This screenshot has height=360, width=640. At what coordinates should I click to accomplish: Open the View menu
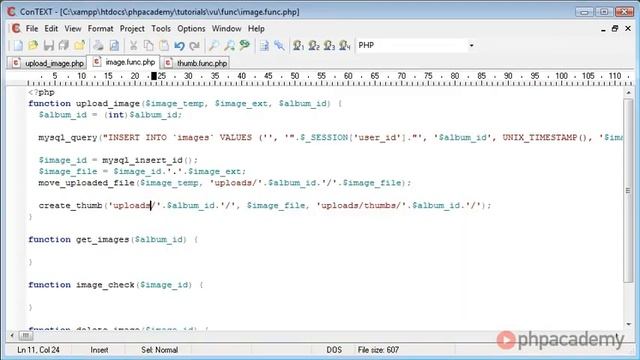[x=73, y=29]
